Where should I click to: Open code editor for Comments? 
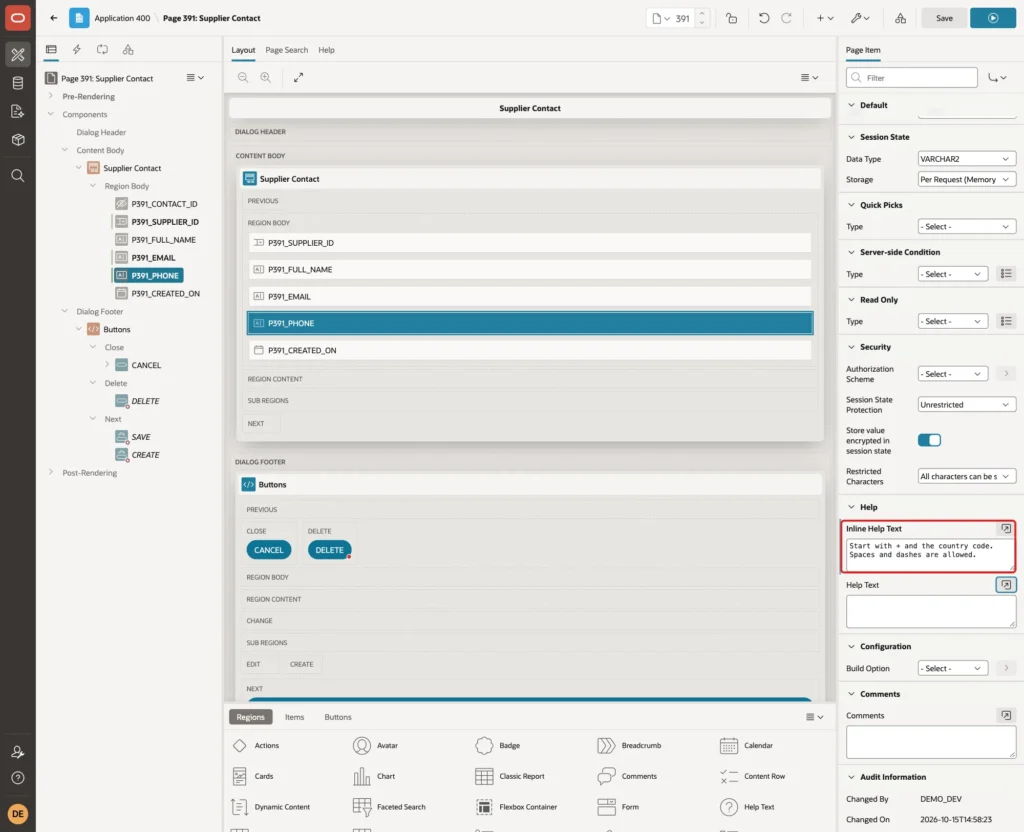pos(1006,715)
